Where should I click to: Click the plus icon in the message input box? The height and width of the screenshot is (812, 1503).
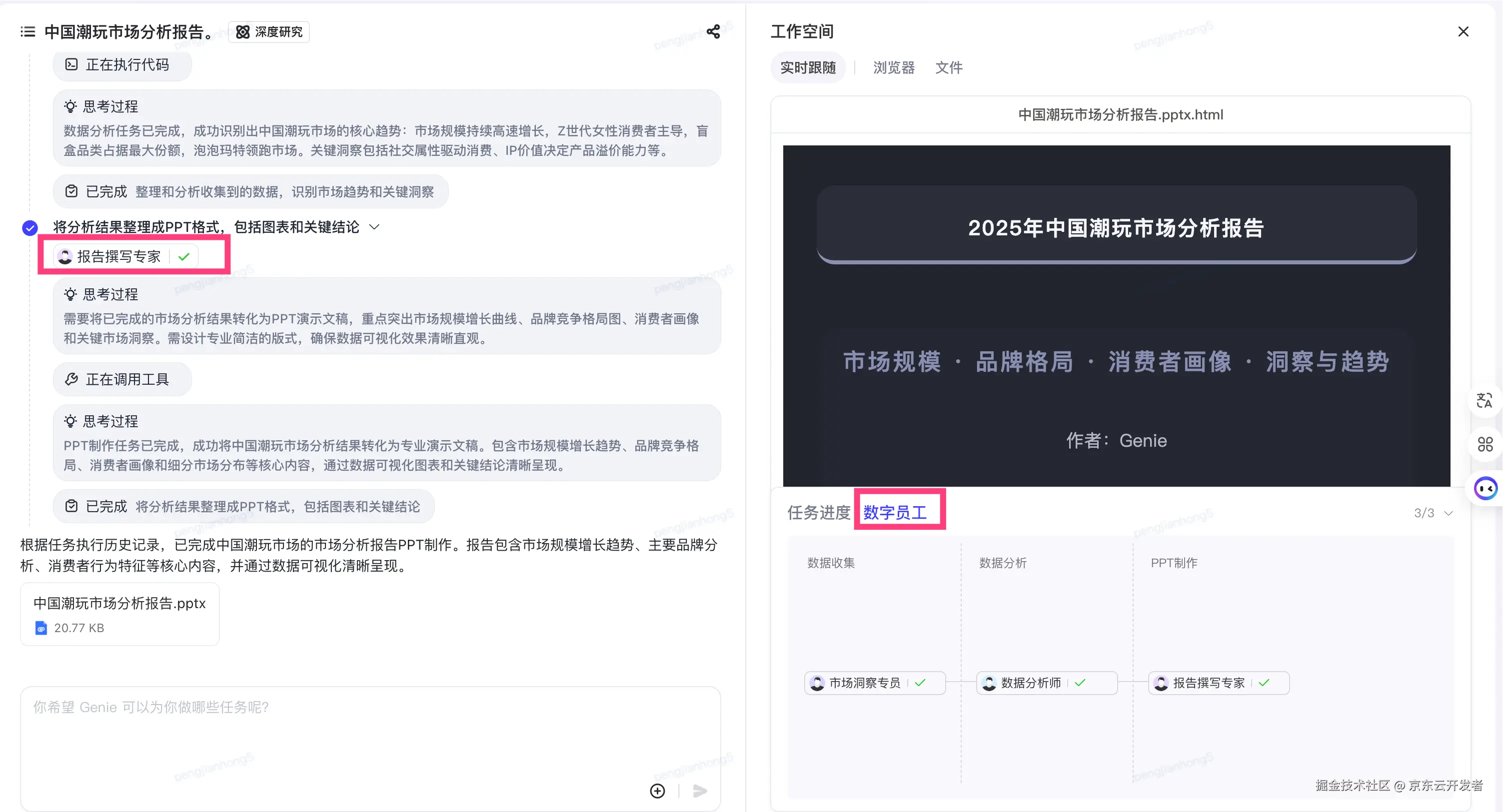pyautogui.click(x=657, y=791)
